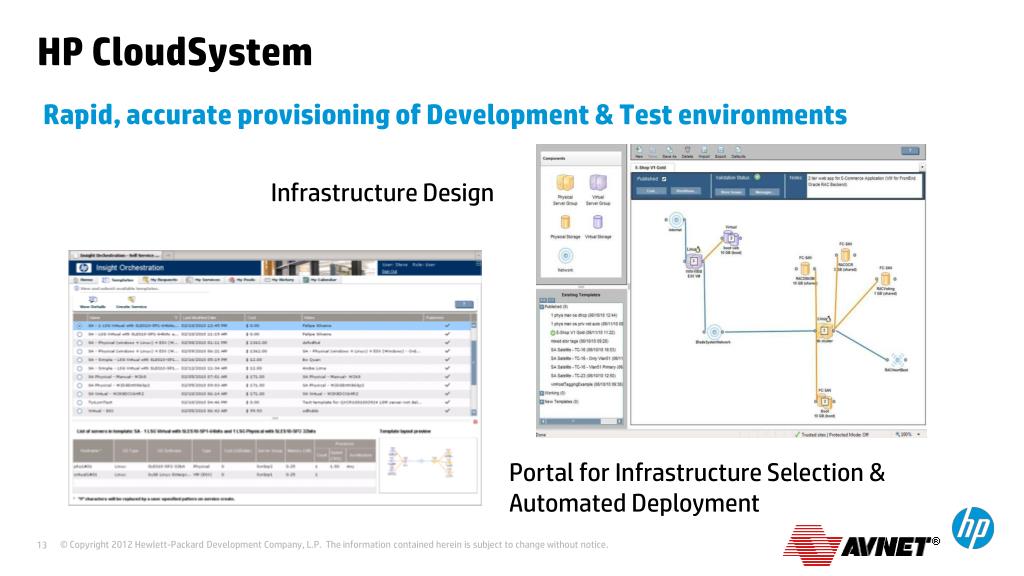Viewport: 1024px width, 576px height.
Task: Click the Defaults toolbar icon
Action: (738, 150)
